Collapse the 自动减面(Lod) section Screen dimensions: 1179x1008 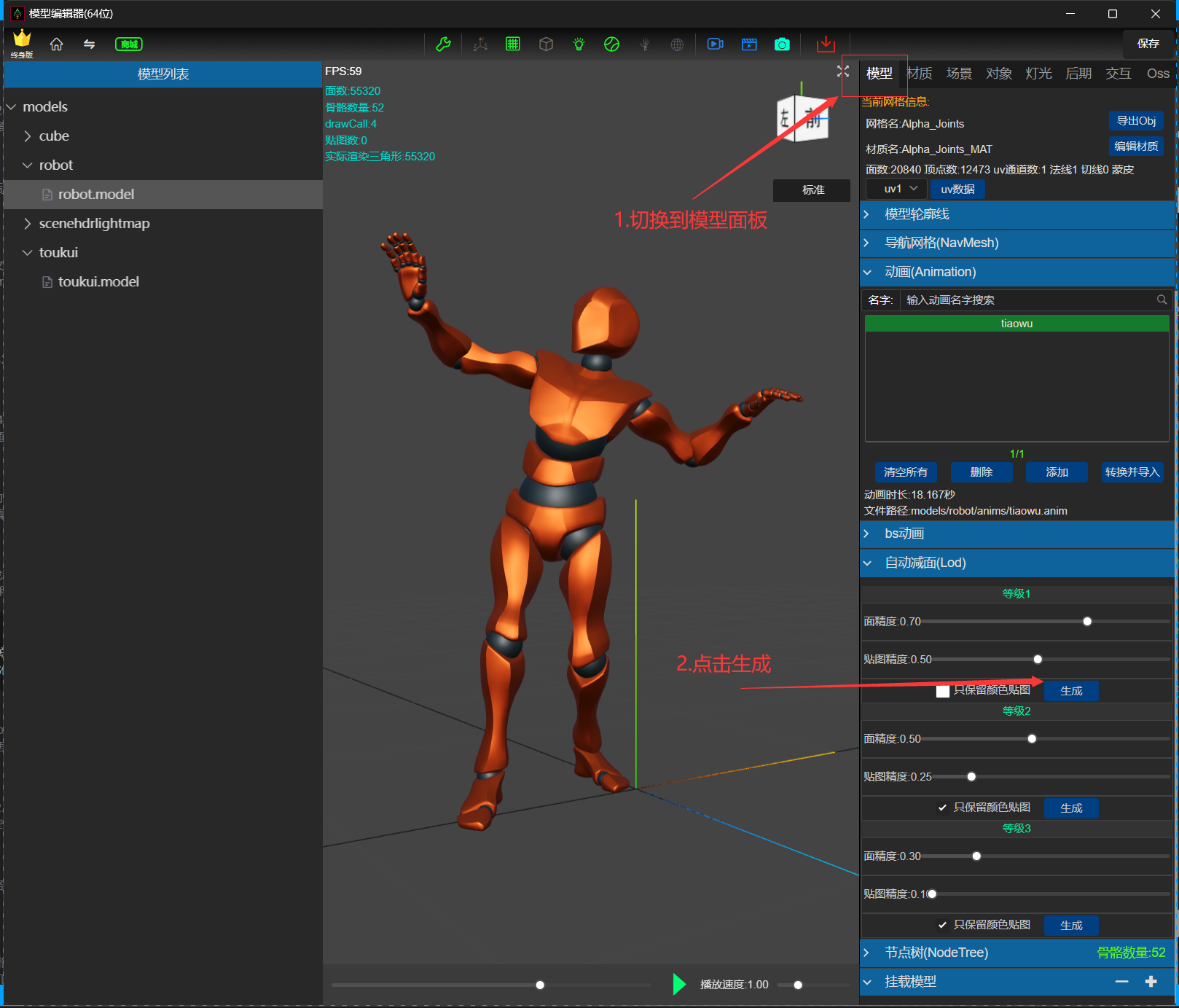click(x=1017, y=563)
